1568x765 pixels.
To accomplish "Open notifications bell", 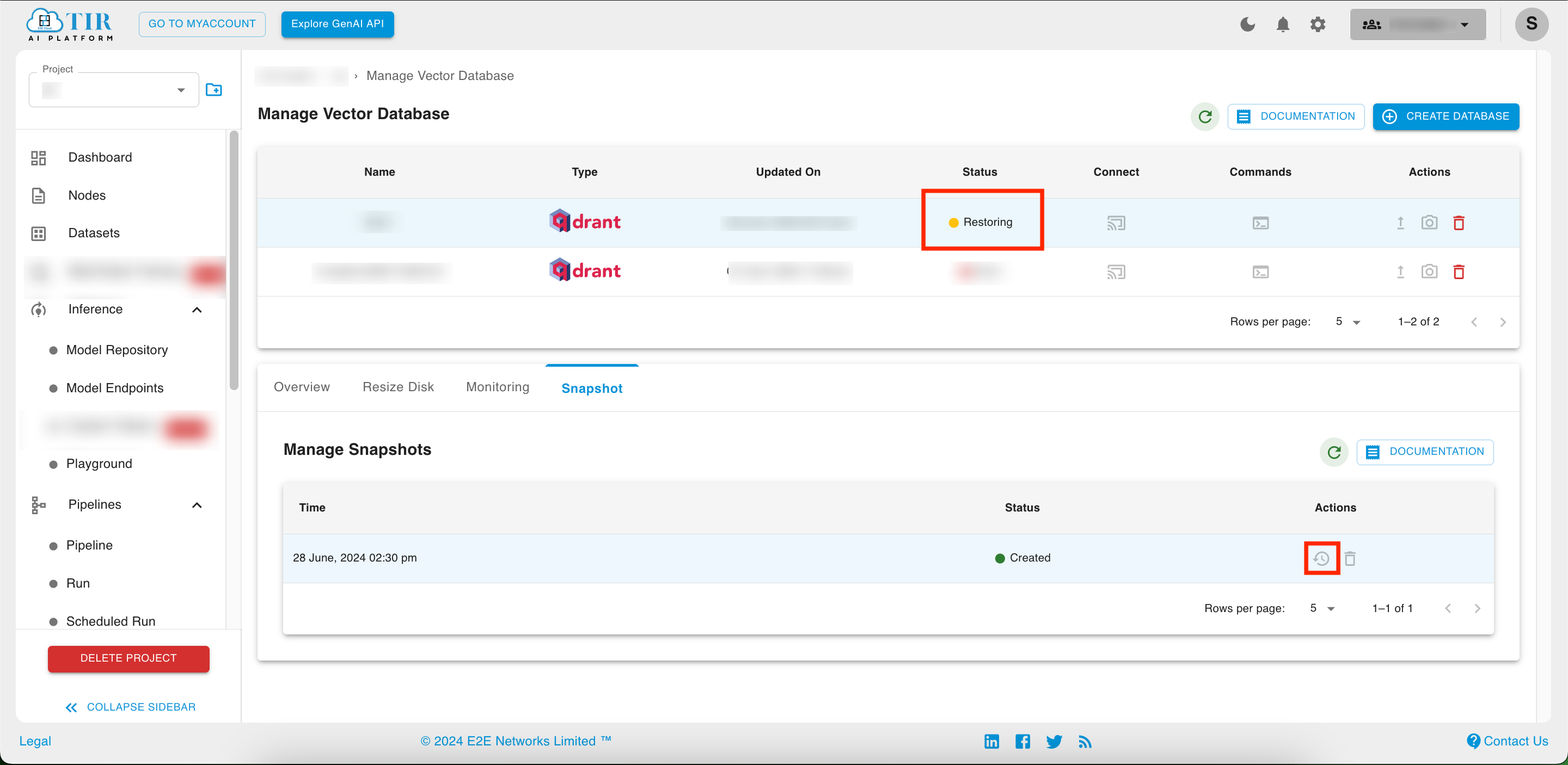I will [1283, 24].
